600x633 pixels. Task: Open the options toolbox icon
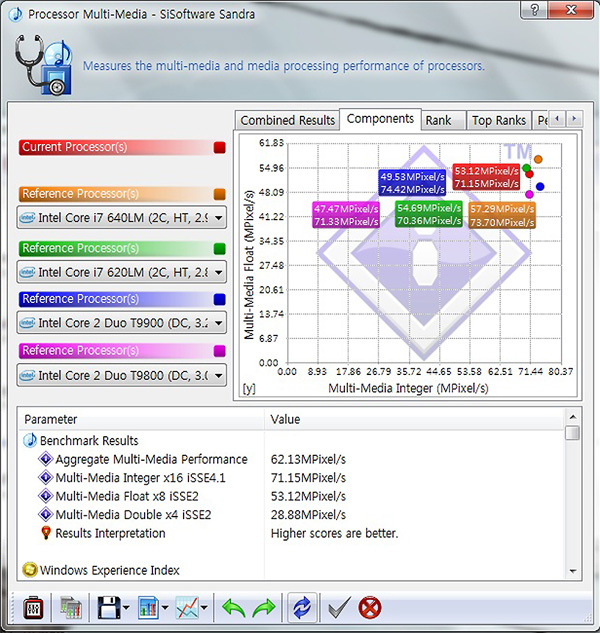[33, 608]
